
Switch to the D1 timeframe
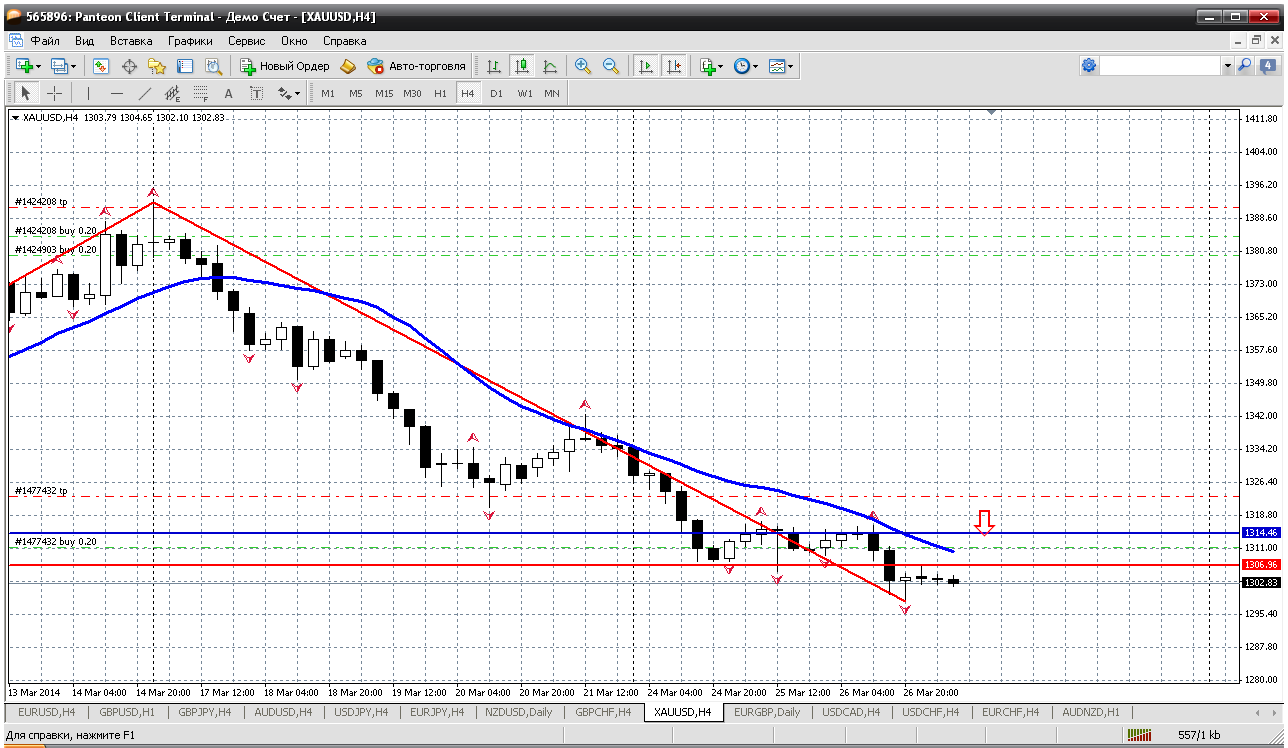coord(496,93)
